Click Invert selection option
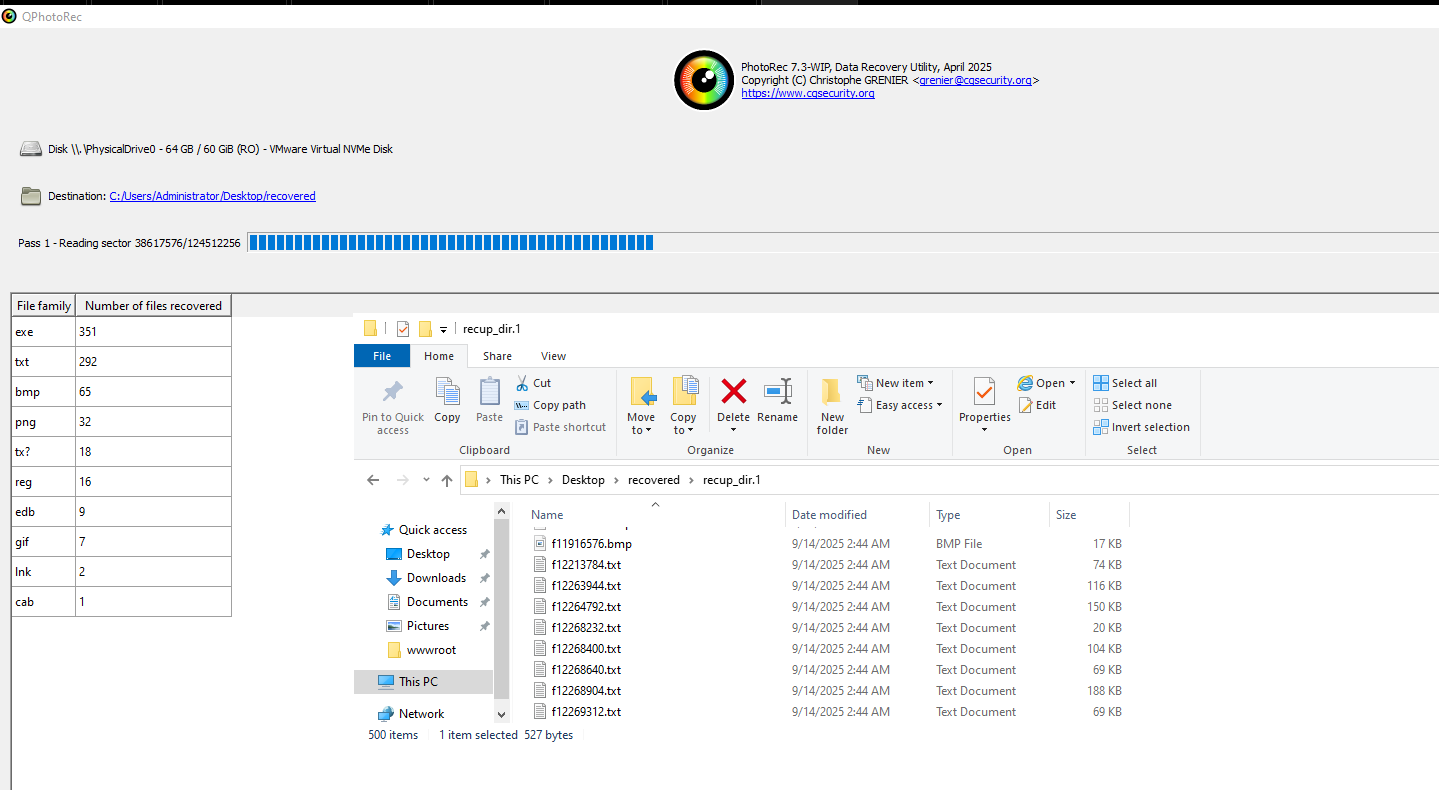 pos(1150,427)
